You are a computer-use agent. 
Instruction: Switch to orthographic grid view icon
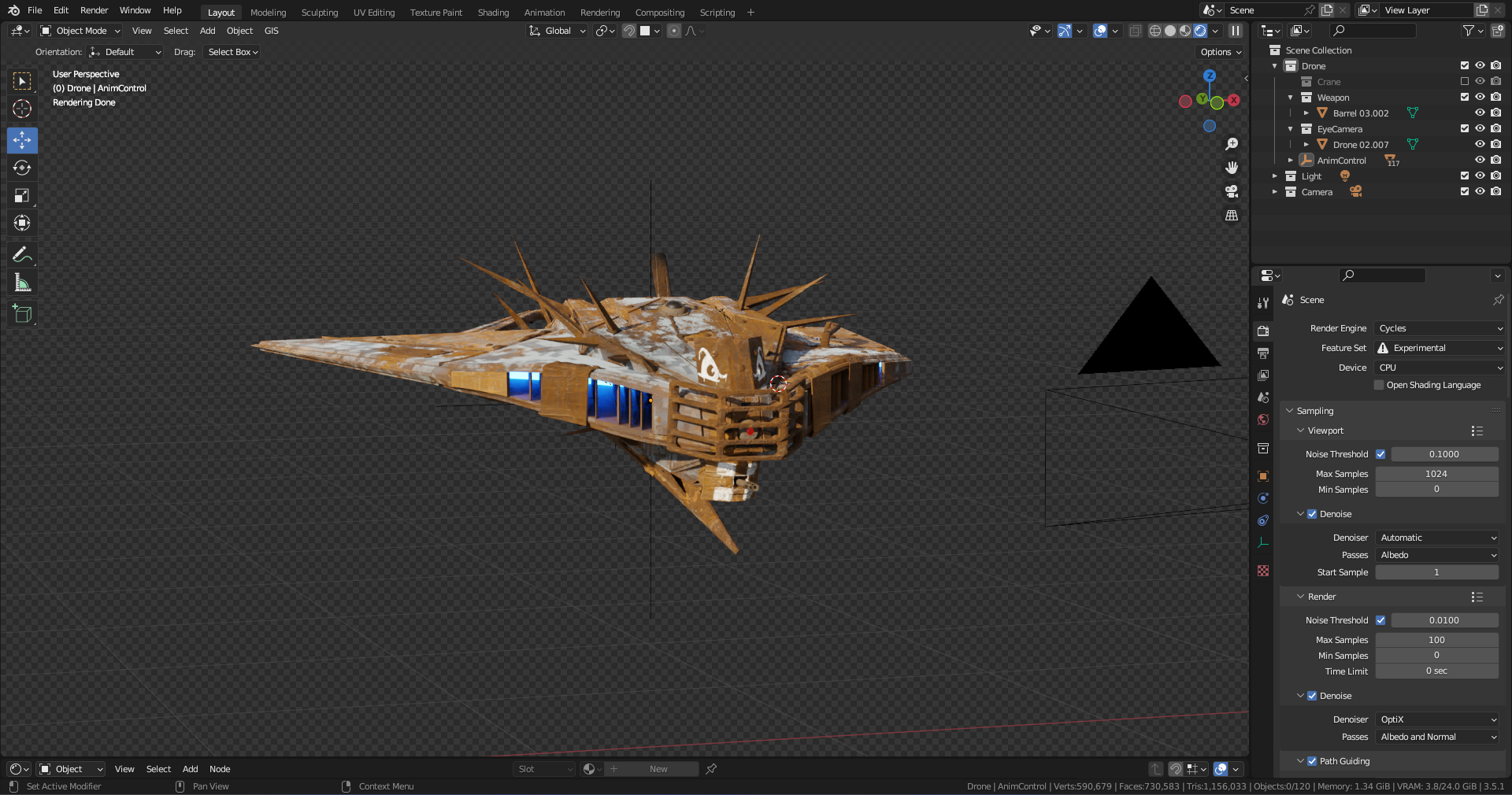1232,216
